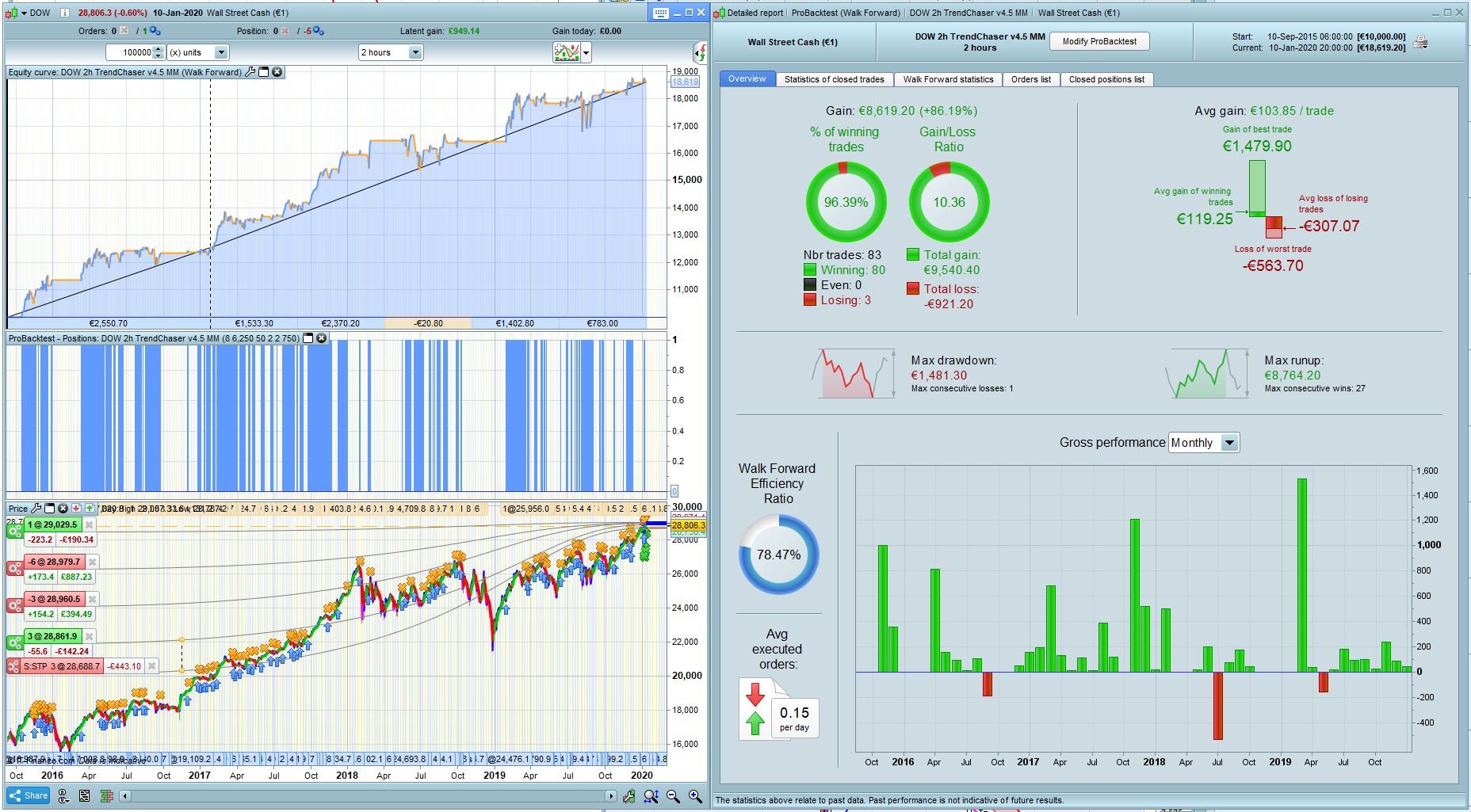Open Statistics of closed trades tab
The image size is (1471, 812).
[835, 79]
